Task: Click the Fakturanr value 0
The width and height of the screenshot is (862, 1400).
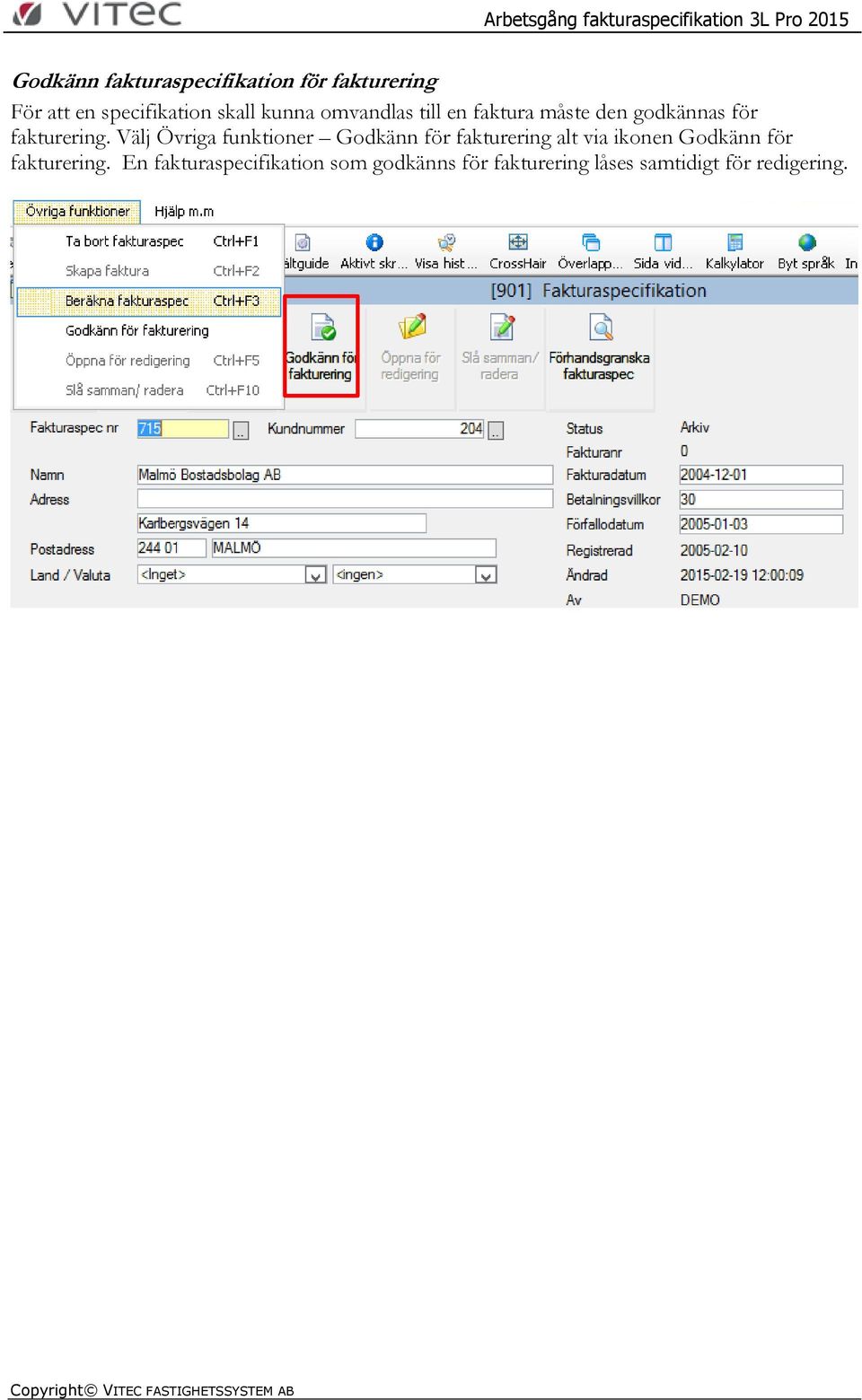Action: [684, 451]
